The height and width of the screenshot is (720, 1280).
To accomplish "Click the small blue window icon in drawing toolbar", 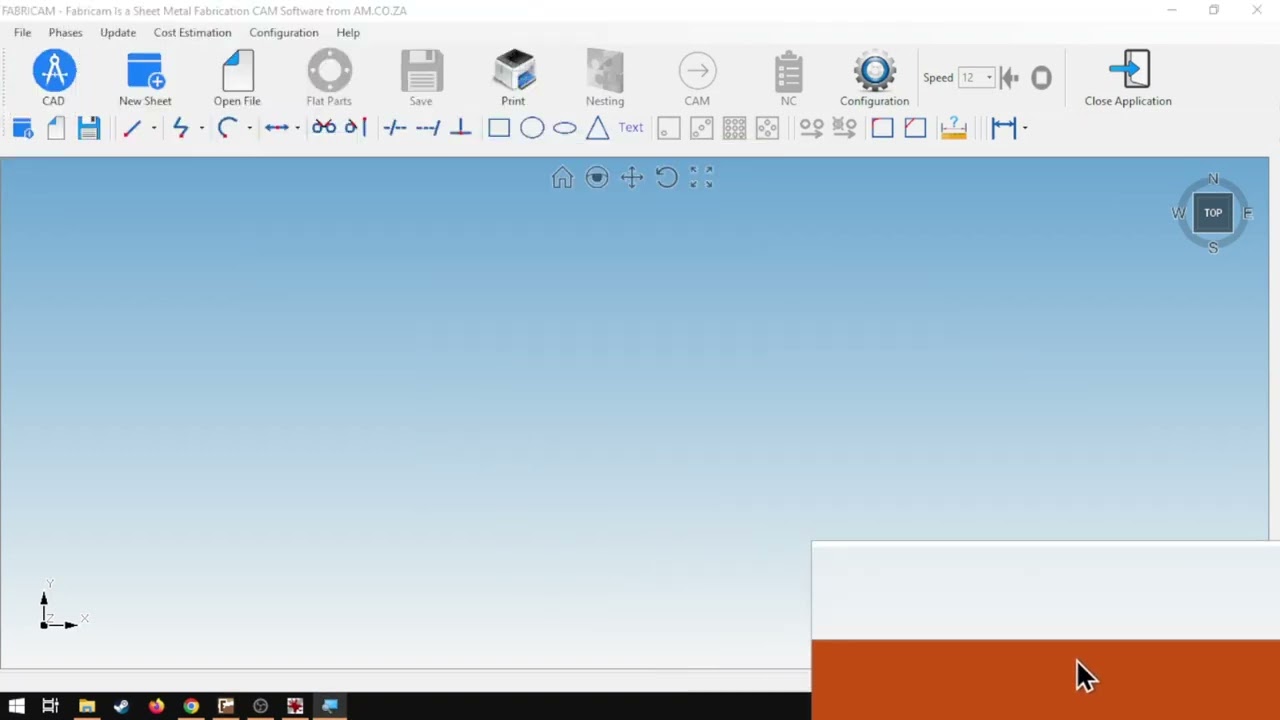I will [x=22, y=128].
